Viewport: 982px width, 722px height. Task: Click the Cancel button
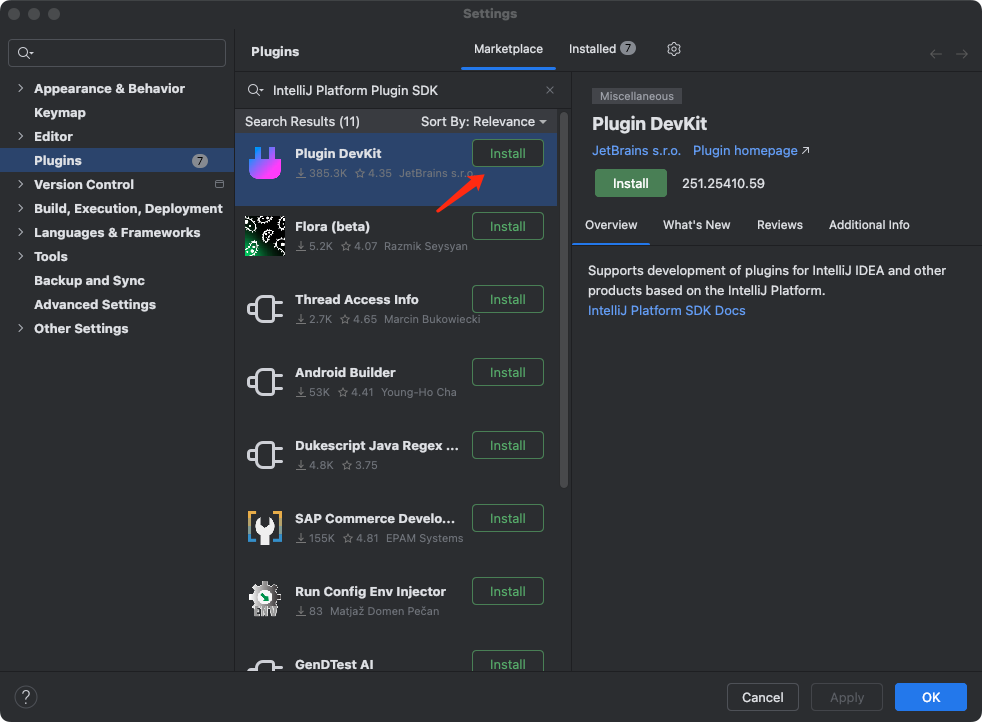[x=762, y=697]
